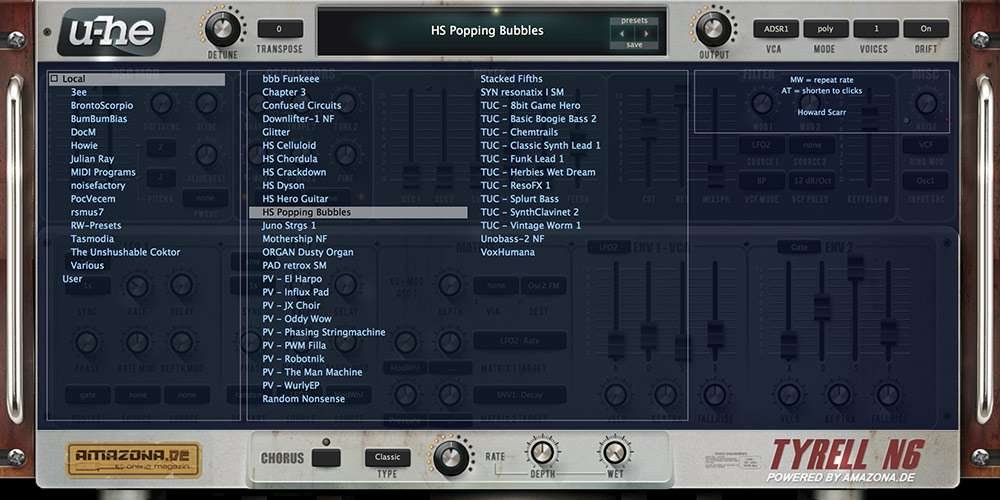This screenshot has height=500, width=1000.
Task: Click the Chorus Depth knob
Action: pyautogui.click(x=543, y=452)
